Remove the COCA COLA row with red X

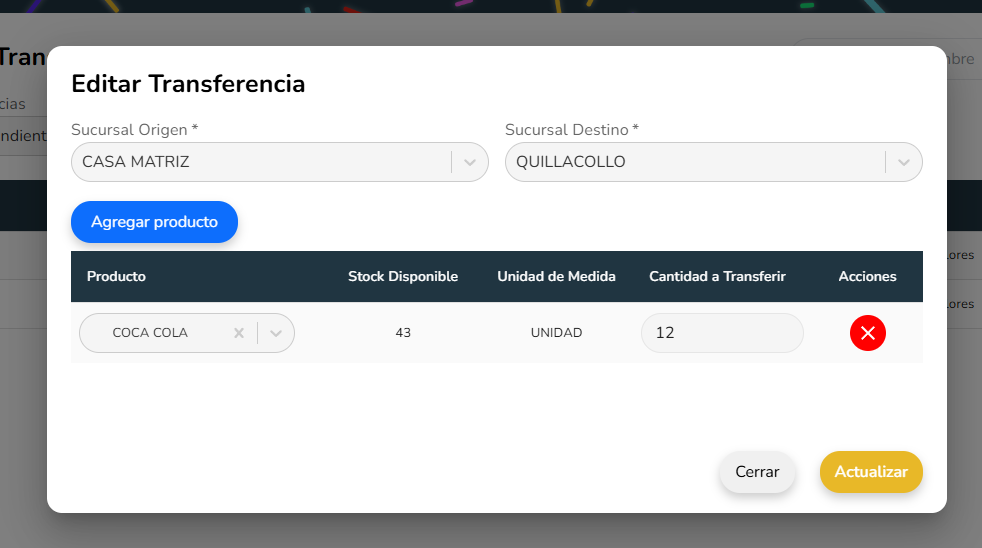(x=867, y=333)
